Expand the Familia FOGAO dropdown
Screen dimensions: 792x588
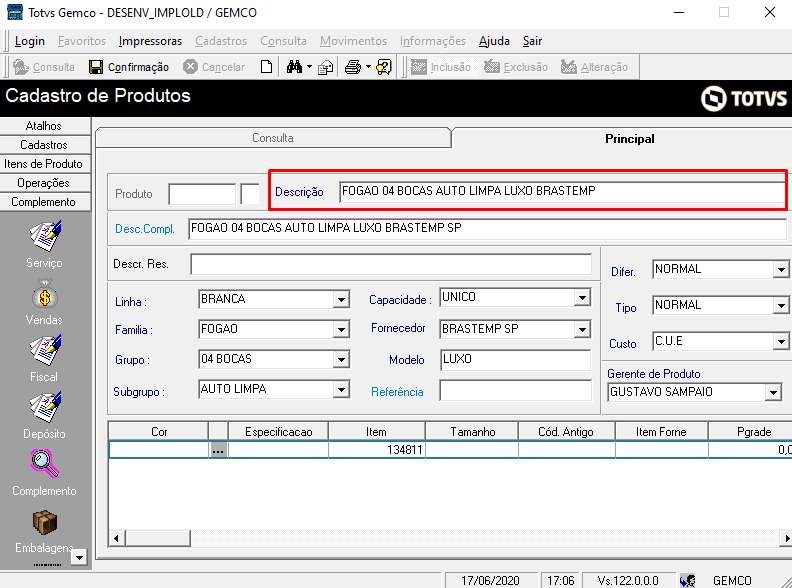click(341, 330)
